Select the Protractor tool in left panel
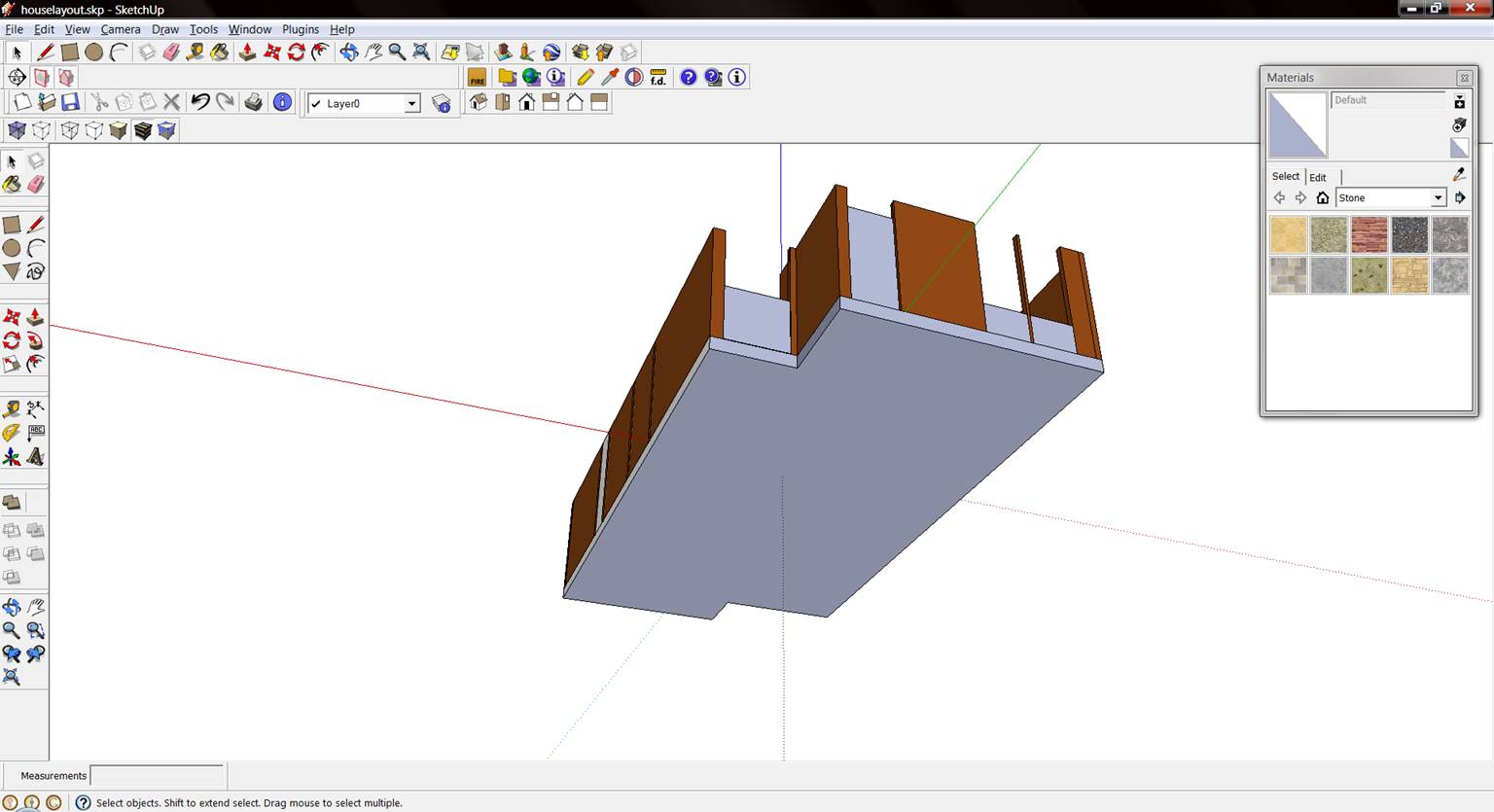This screenshot has height=812, width=1494. [x=12, y=433]
